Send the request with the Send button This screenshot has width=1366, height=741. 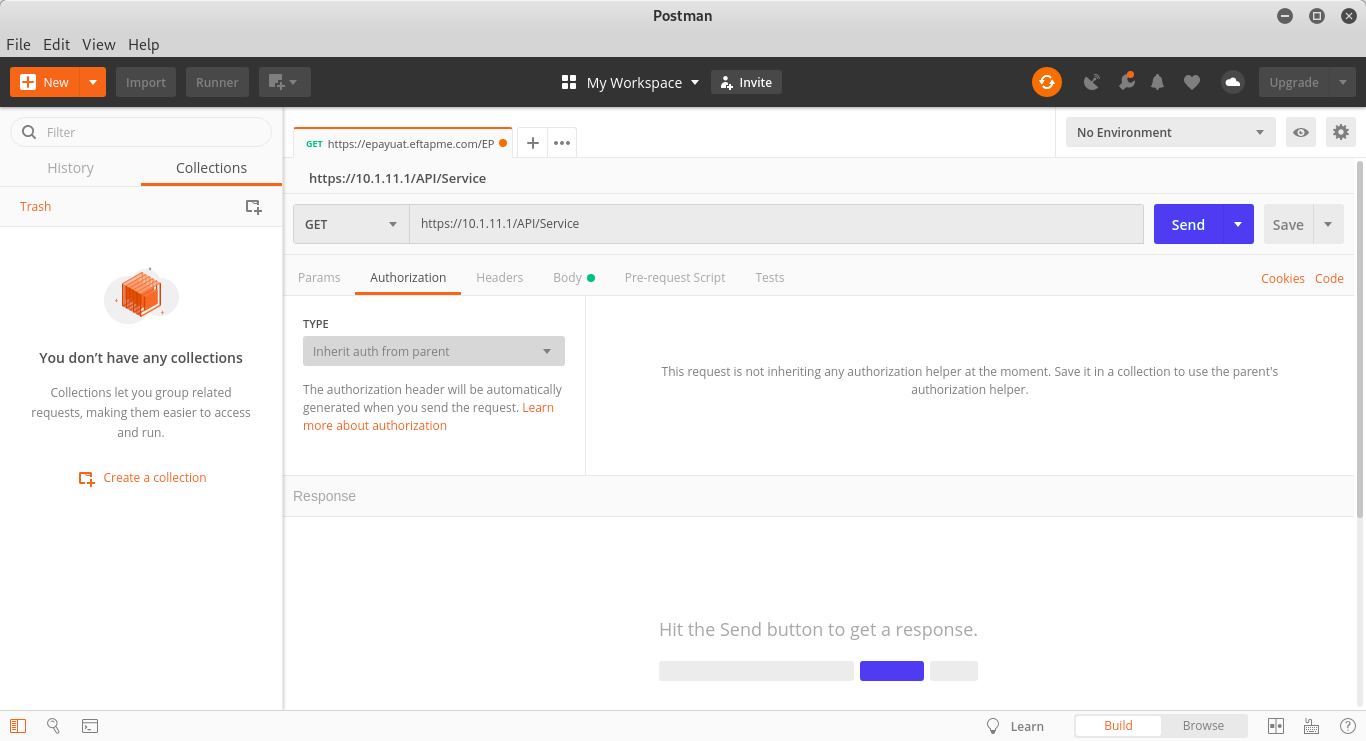click(x=1188, y=224)
